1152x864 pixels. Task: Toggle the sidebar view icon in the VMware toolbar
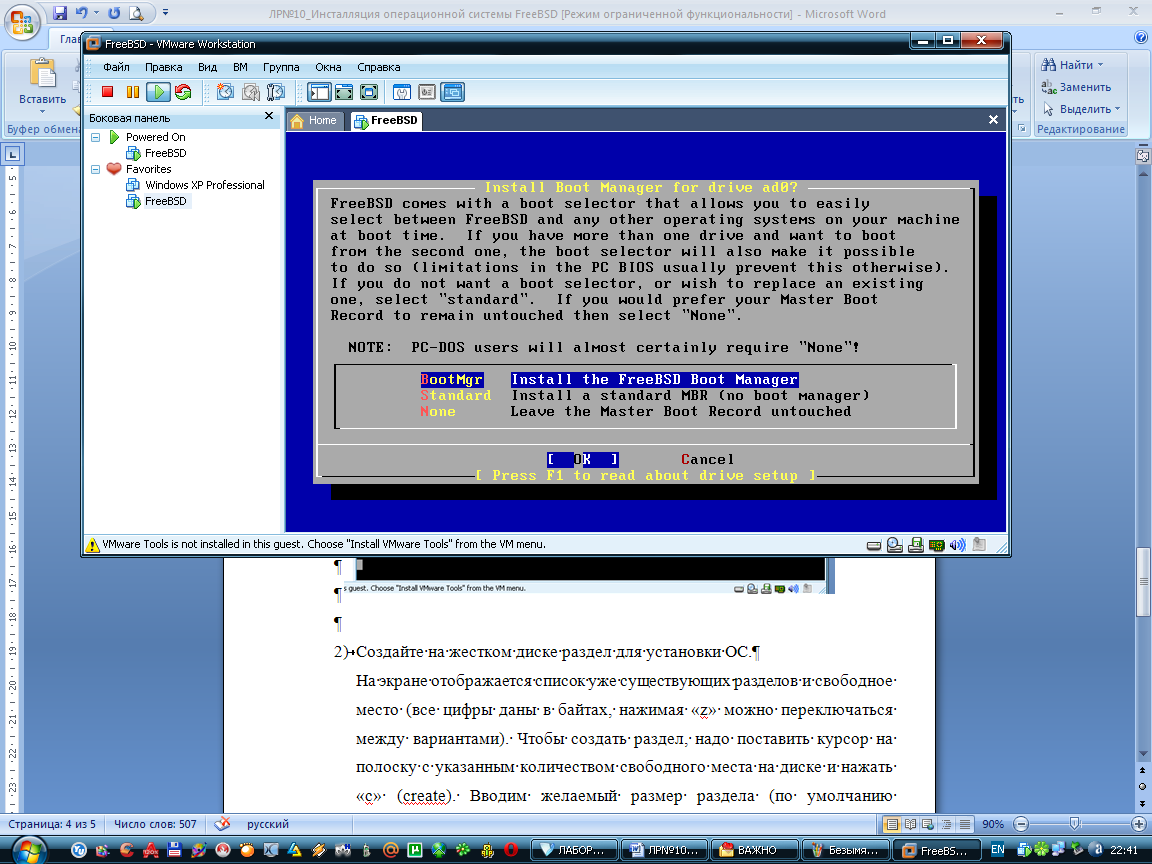pos(319,92)
